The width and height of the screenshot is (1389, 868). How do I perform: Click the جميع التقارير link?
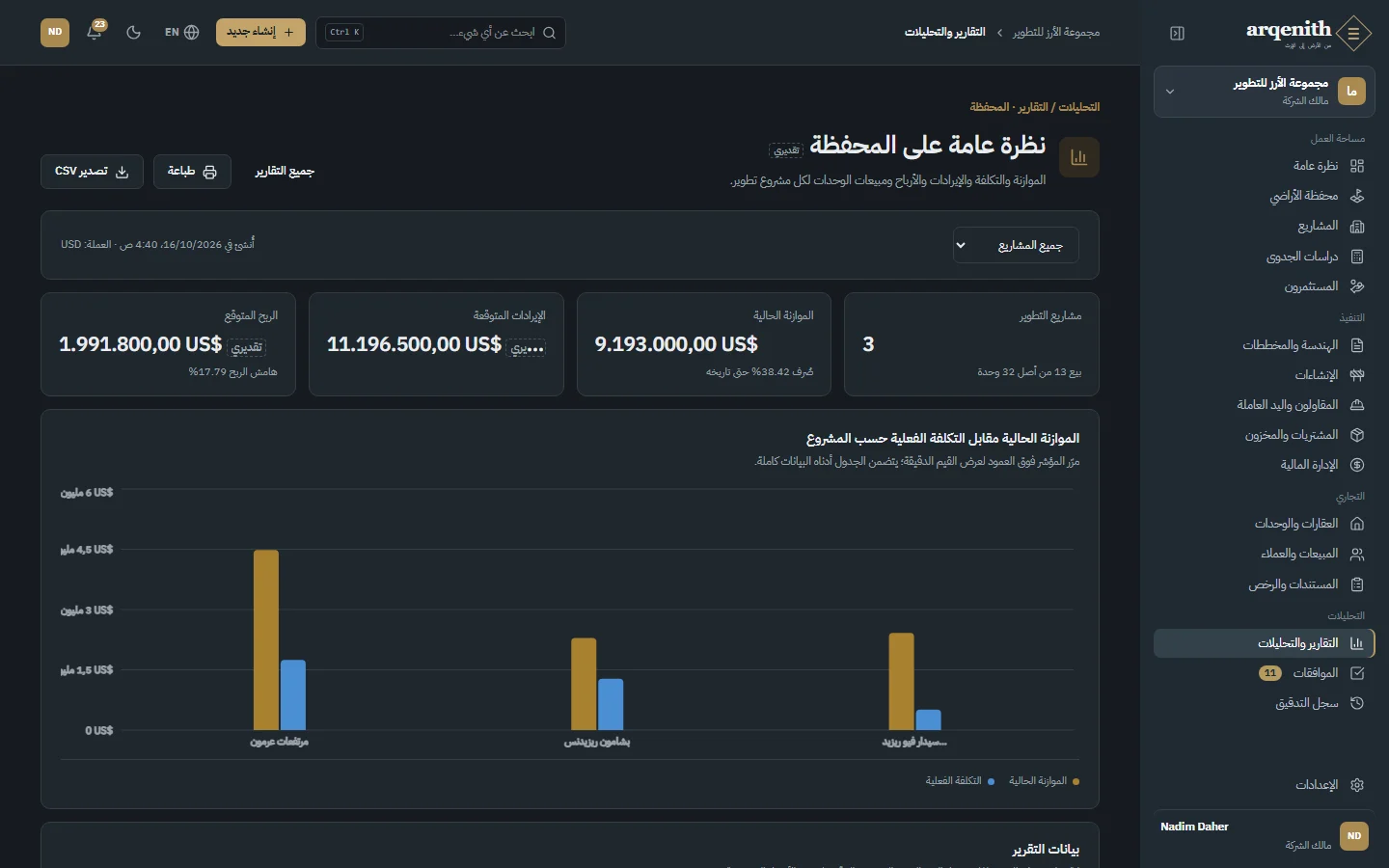285,172
